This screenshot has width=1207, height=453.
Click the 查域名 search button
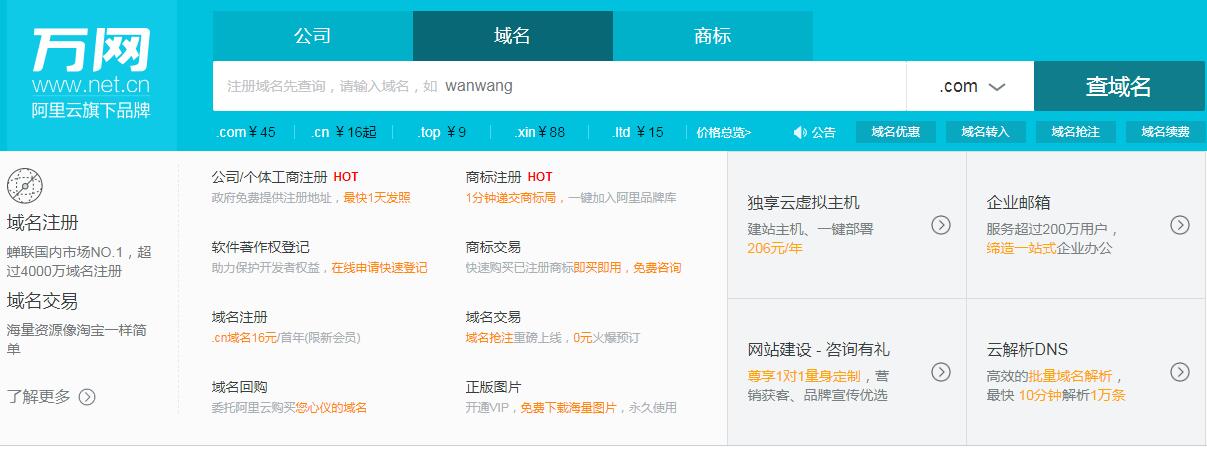[1119, 86]
